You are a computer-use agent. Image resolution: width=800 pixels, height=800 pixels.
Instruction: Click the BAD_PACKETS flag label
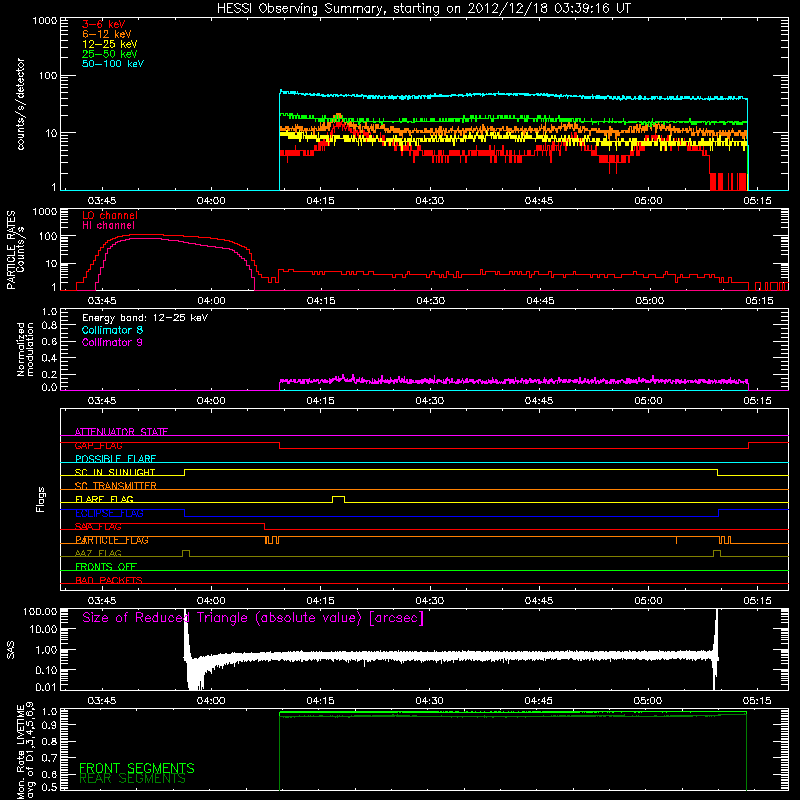(x=109, y=580)
